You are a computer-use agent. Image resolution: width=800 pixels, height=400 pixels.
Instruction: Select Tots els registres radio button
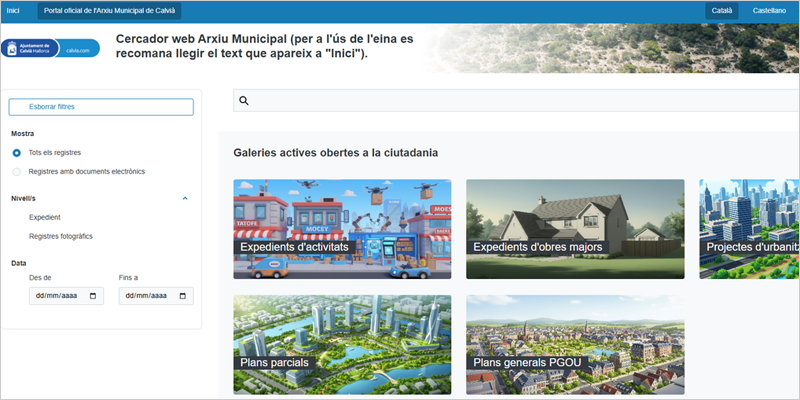tap(17, 153)
